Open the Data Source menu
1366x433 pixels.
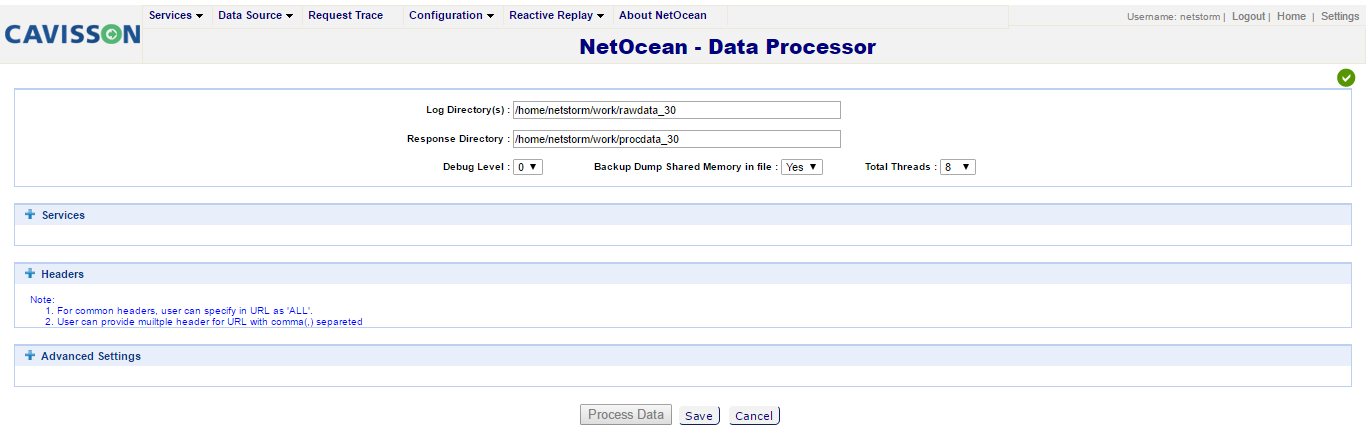pos(255,16)
